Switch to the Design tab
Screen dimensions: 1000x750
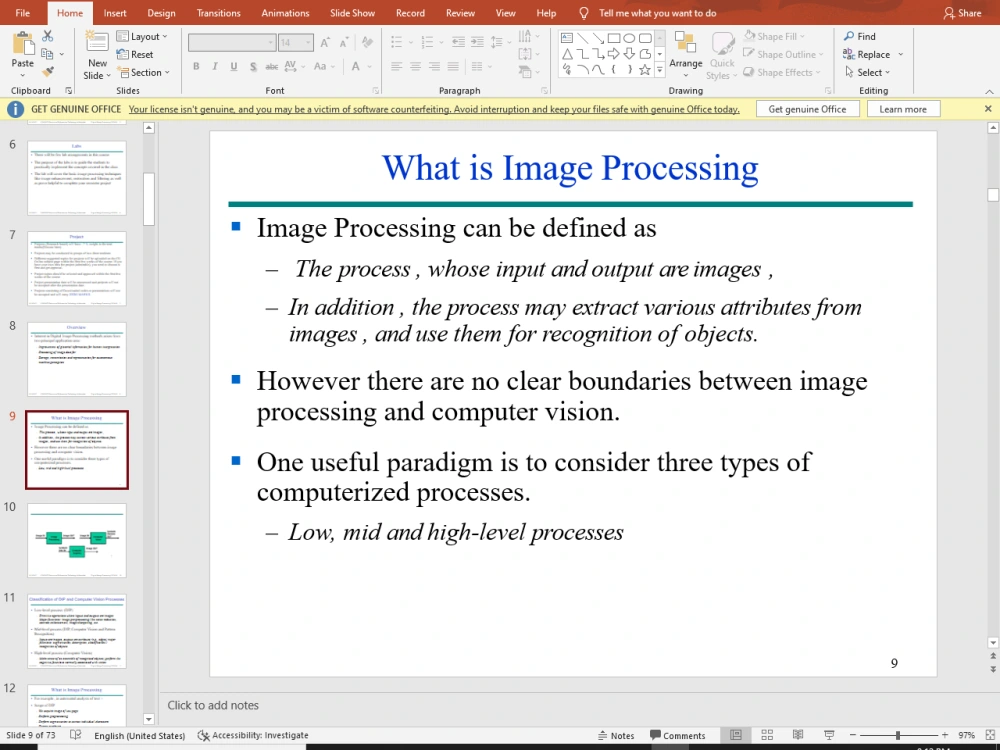point(161,13)
